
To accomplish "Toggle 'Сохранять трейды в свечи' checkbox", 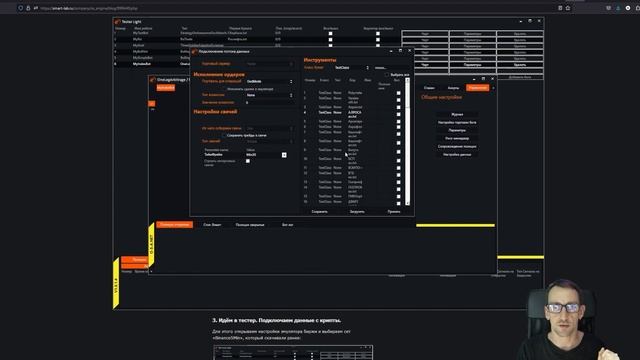I will click(224, 135).
